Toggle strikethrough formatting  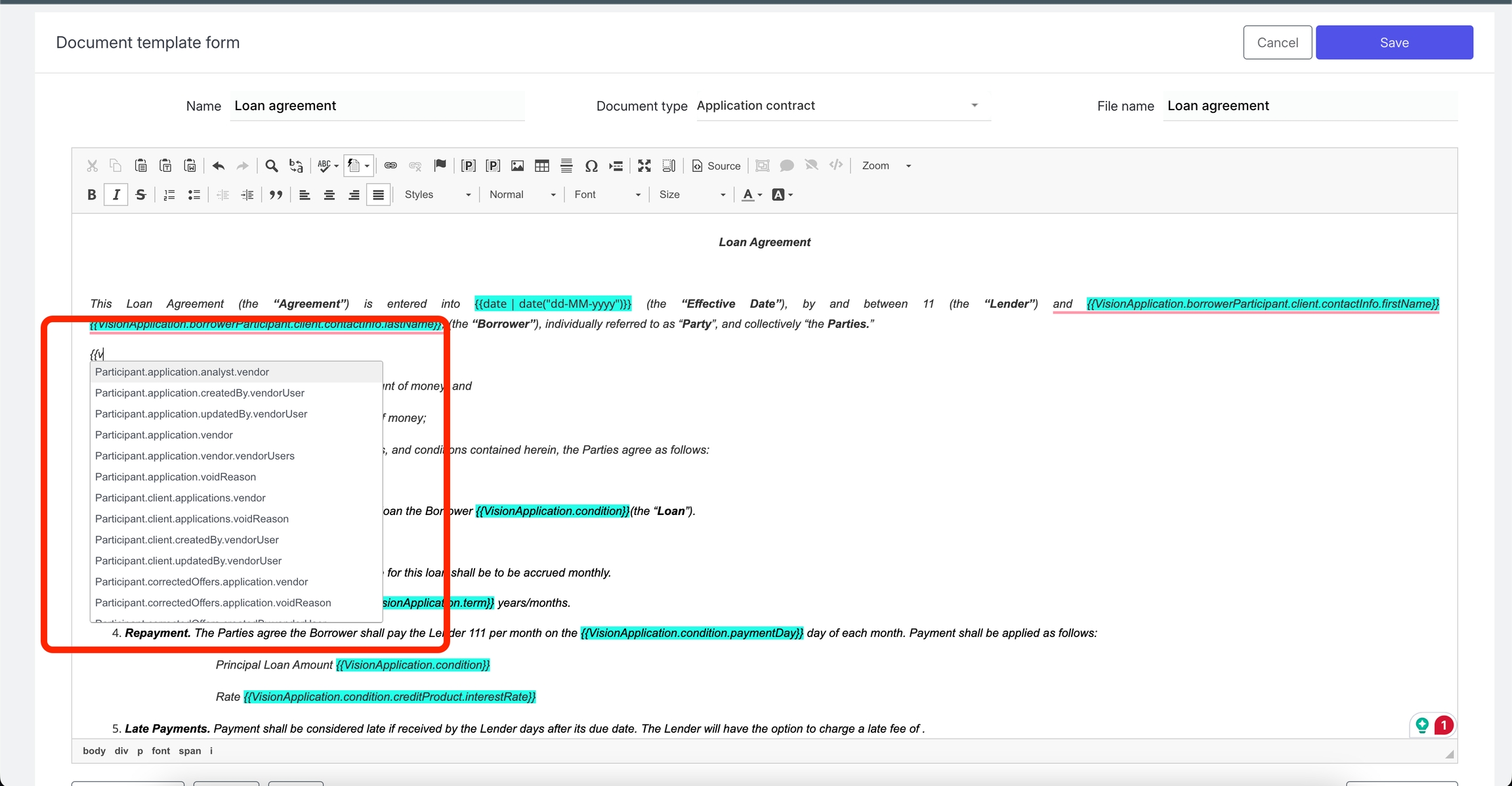pos(140,195)
